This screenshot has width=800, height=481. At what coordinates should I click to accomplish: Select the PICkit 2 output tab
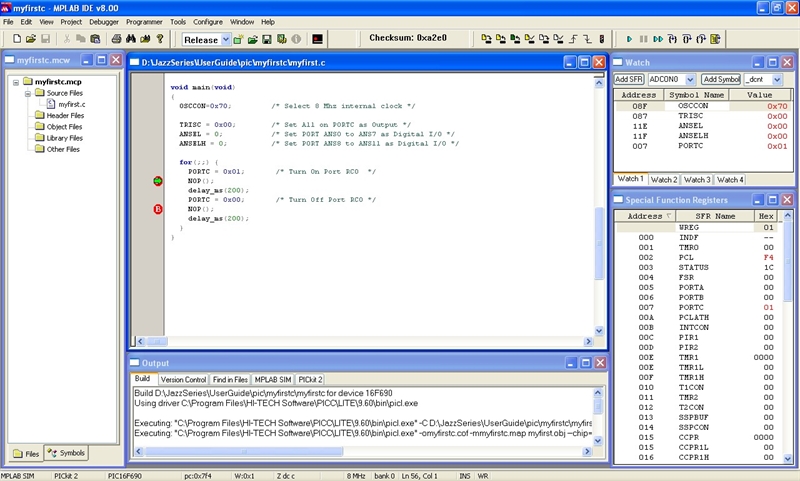click(x=310, y=379)
